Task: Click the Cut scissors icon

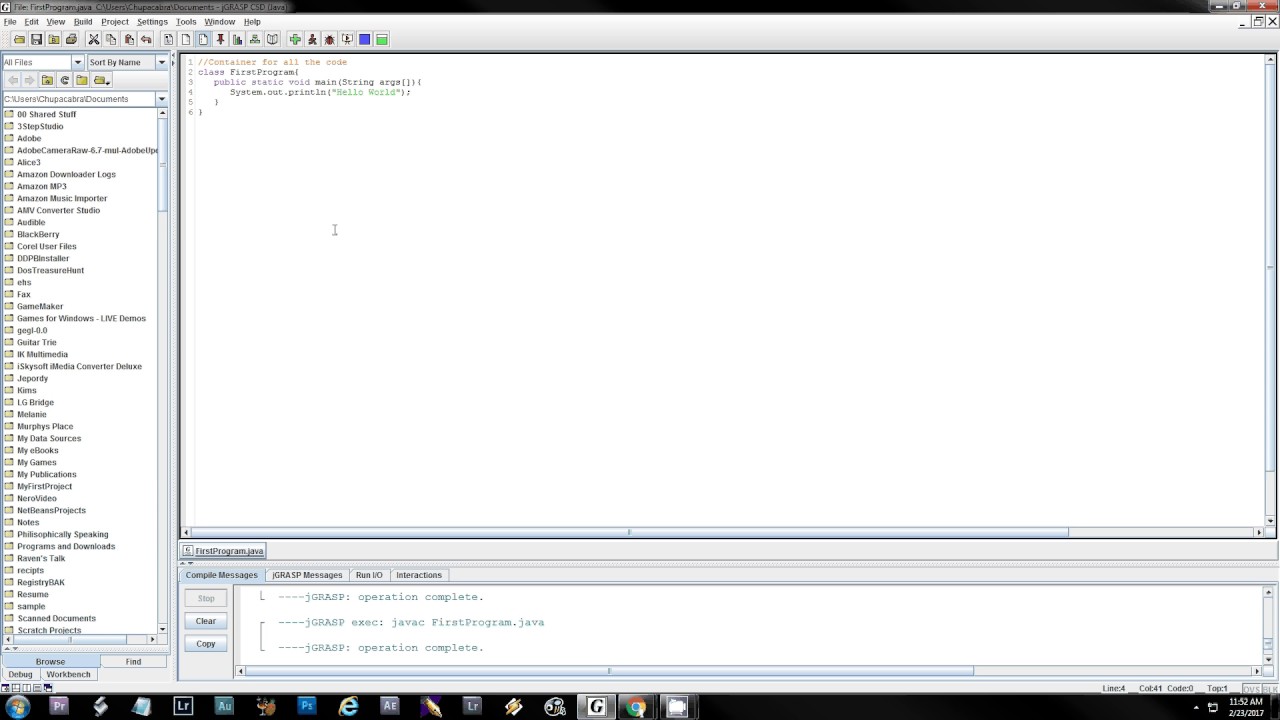Action: [x=93, y=39]
